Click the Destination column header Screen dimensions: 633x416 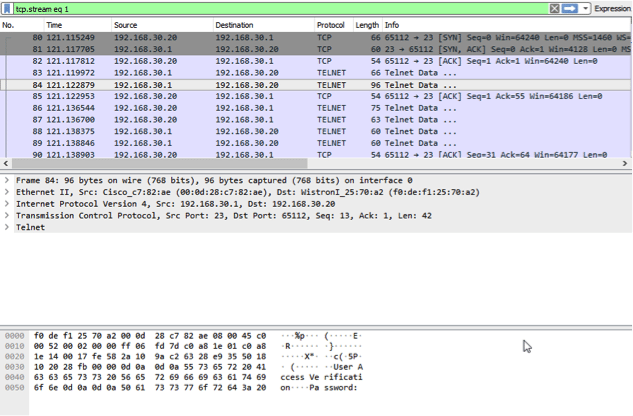point(234,24)
